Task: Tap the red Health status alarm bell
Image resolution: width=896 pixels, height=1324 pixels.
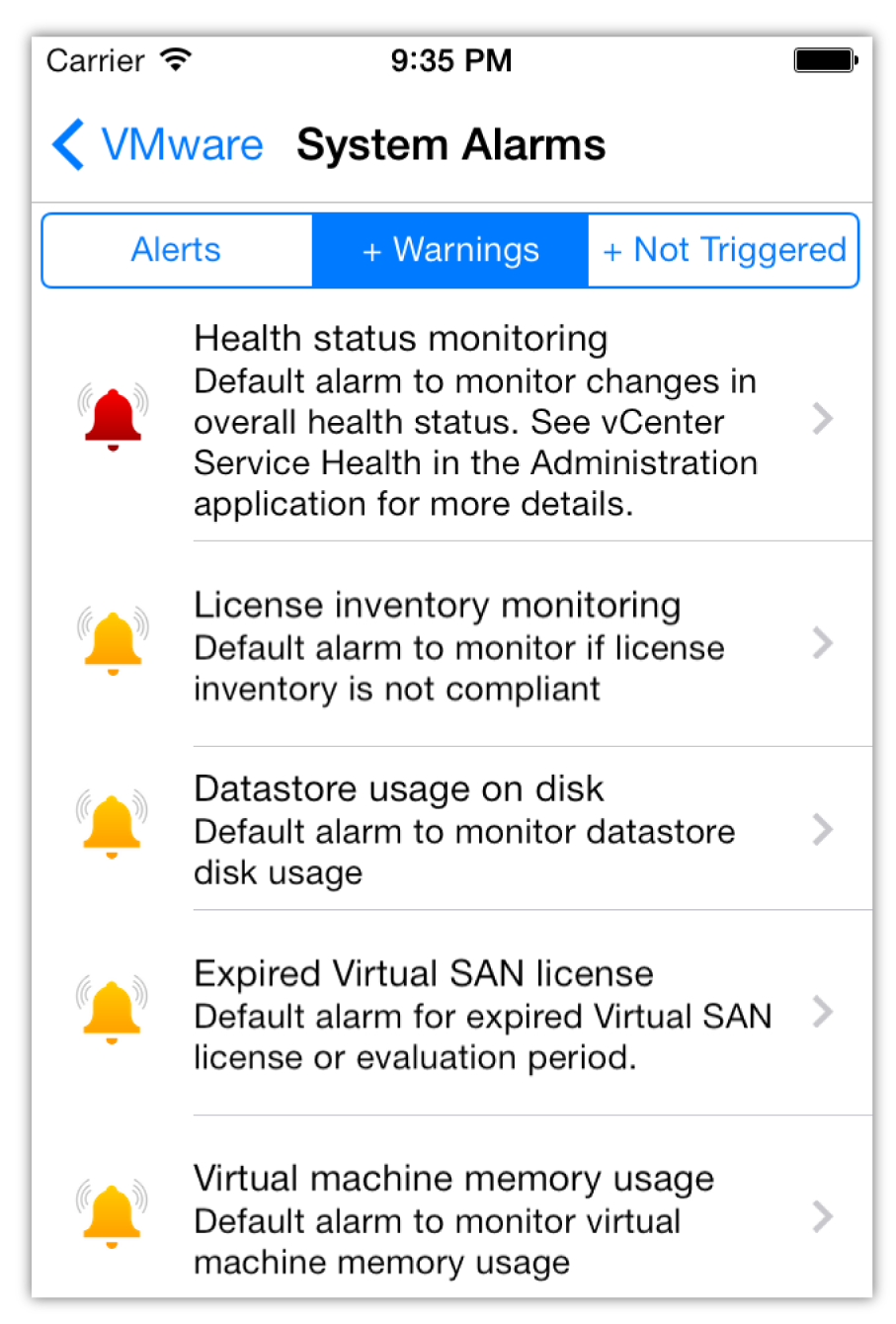Action: click(x=113, y=417)
